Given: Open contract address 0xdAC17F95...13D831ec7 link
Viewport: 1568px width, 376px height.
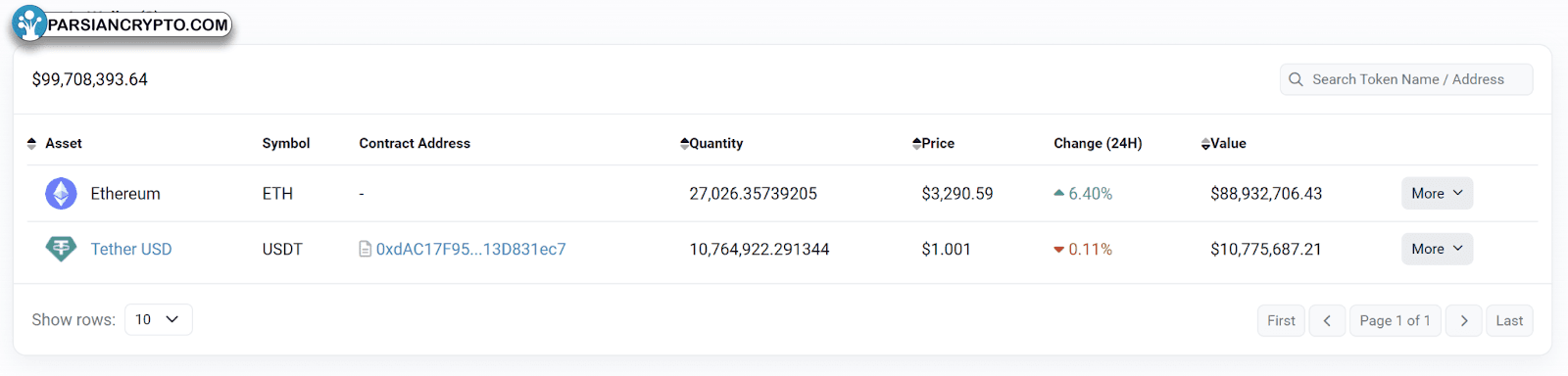Looking at the screenshot, I should tap(470, 250).
